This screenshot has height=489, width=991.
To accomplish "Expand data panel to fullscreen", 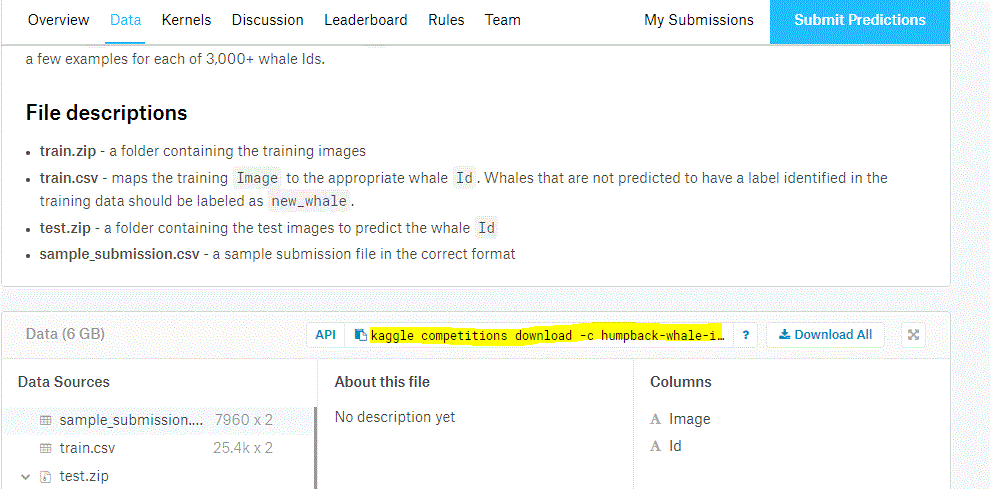I will [913, 335].
